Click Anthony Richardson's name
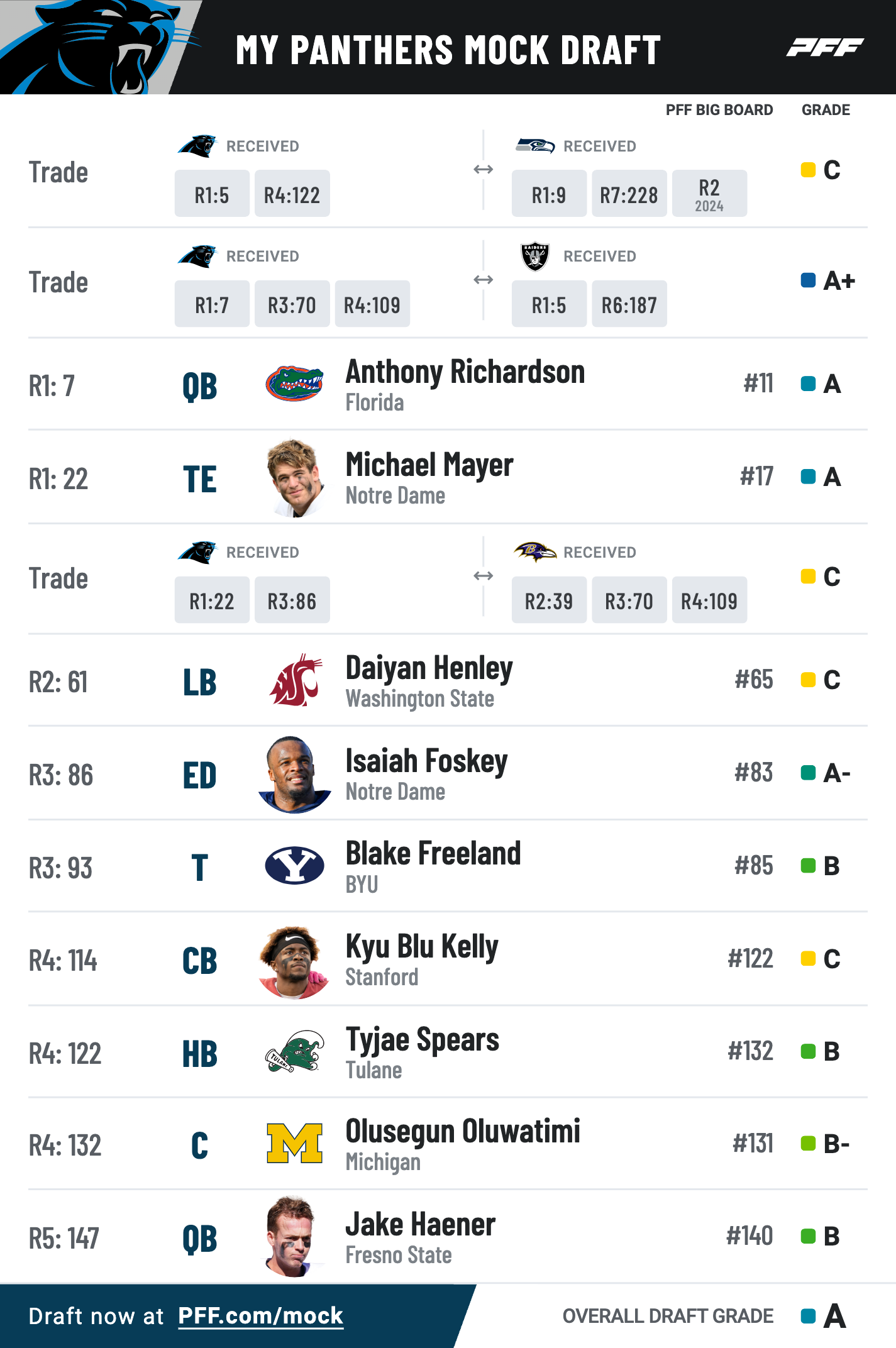 (465, 372)
